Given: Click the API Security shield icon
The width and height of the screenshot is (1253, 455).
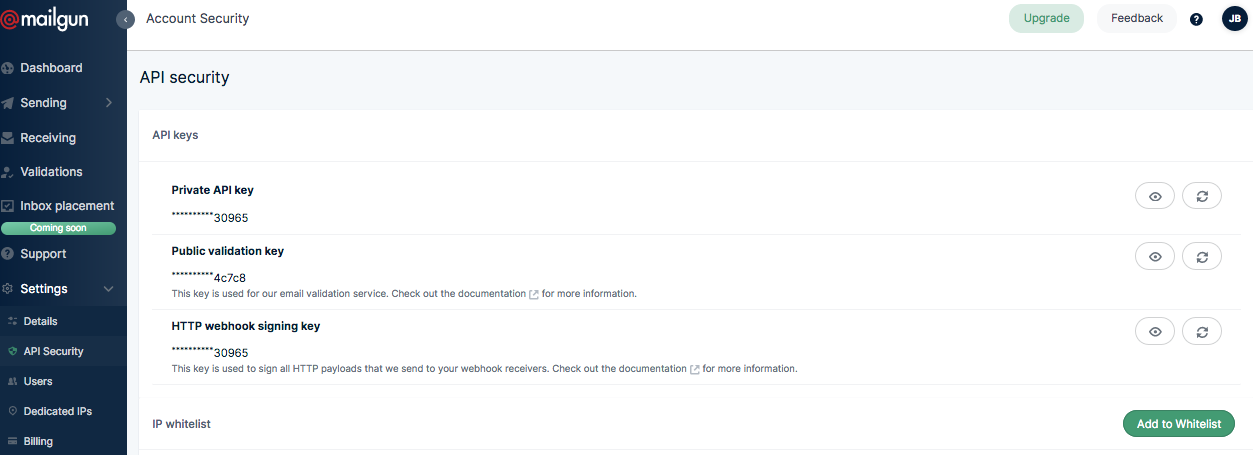Looking at the screenshot, I should [x=13, y=351].
